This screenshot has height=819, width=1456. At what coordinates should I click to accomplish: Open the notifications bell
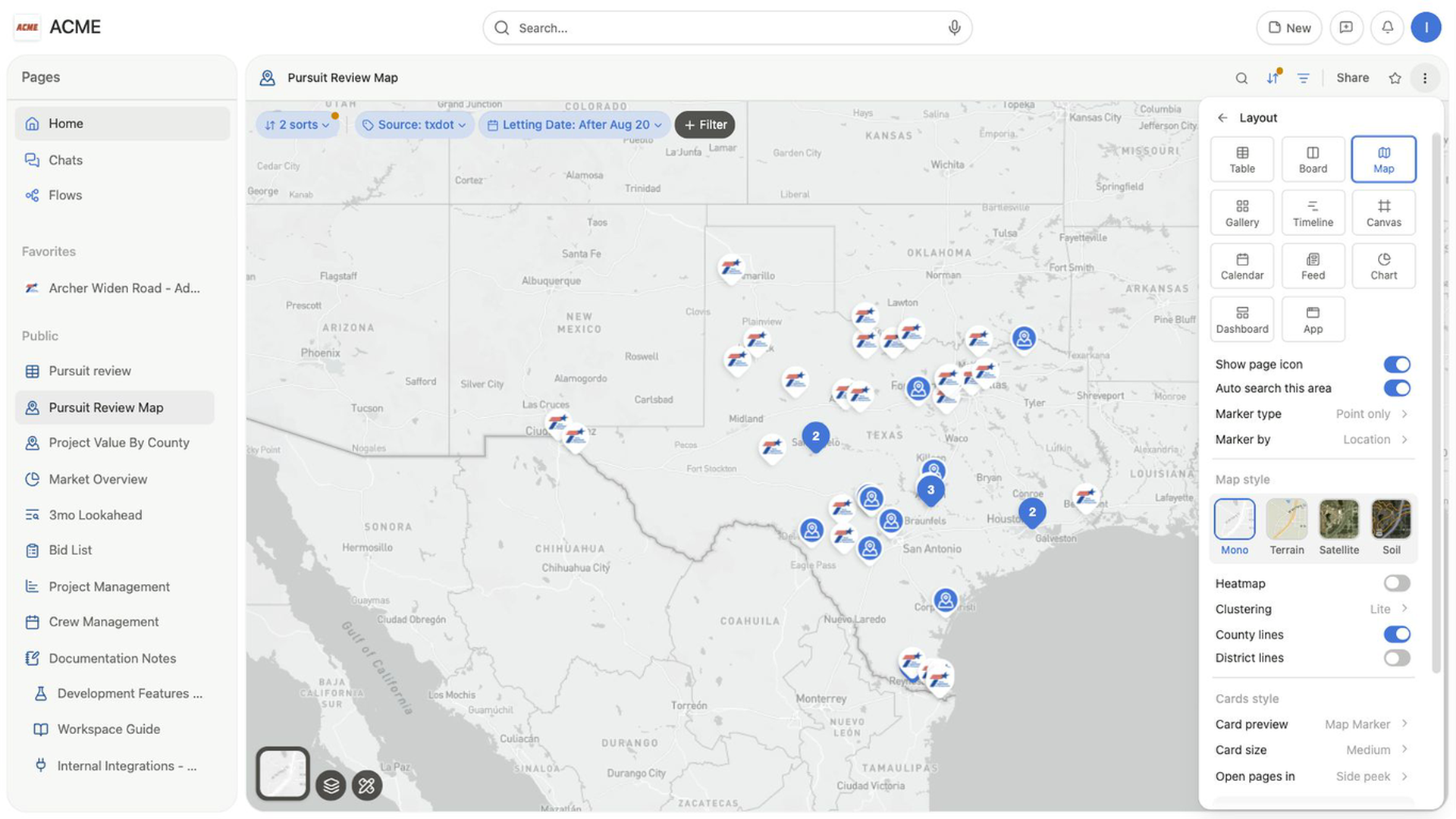tap(1387, 28)
